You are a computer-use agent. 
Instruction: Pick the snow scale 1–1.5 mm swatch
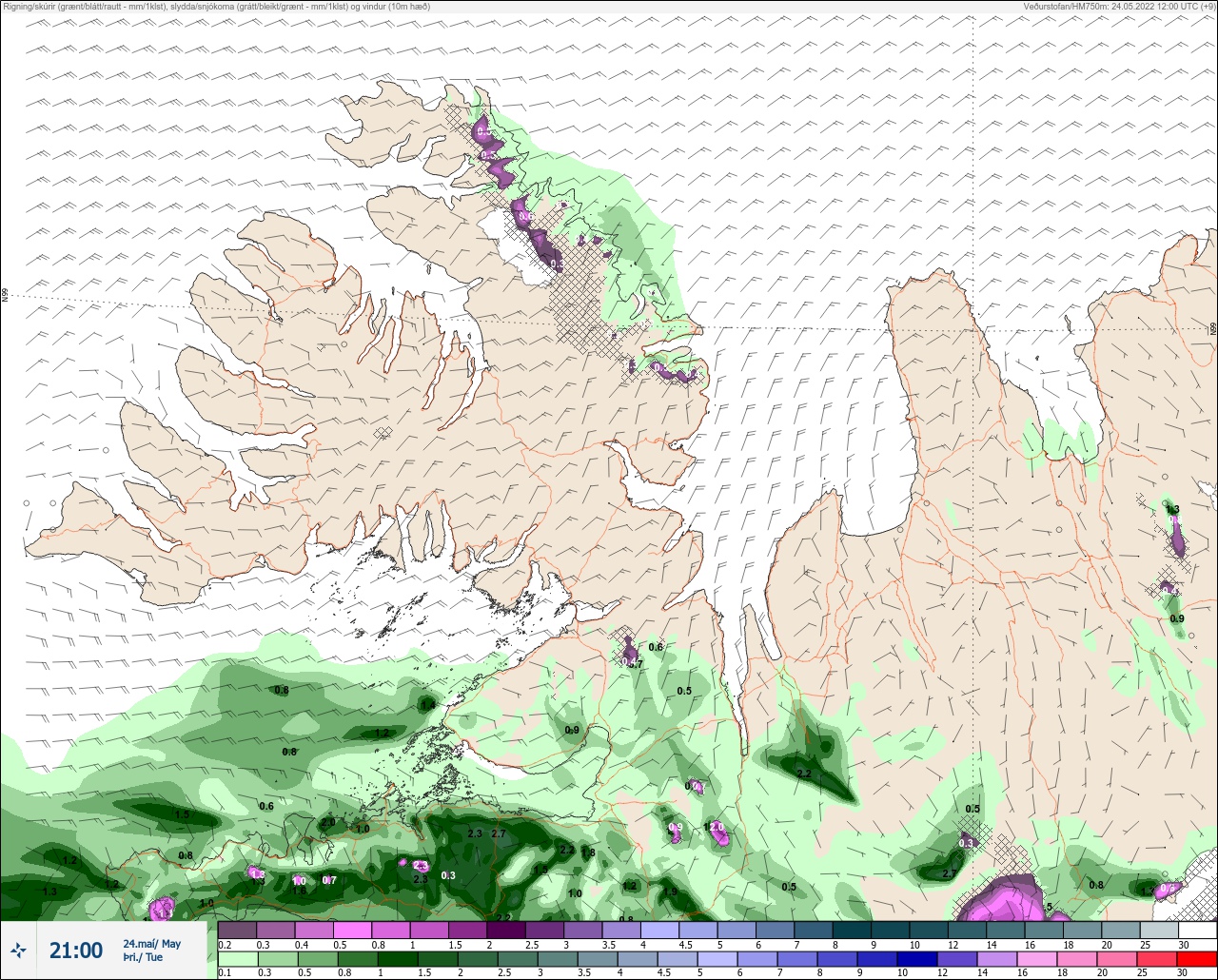(429, 930)
